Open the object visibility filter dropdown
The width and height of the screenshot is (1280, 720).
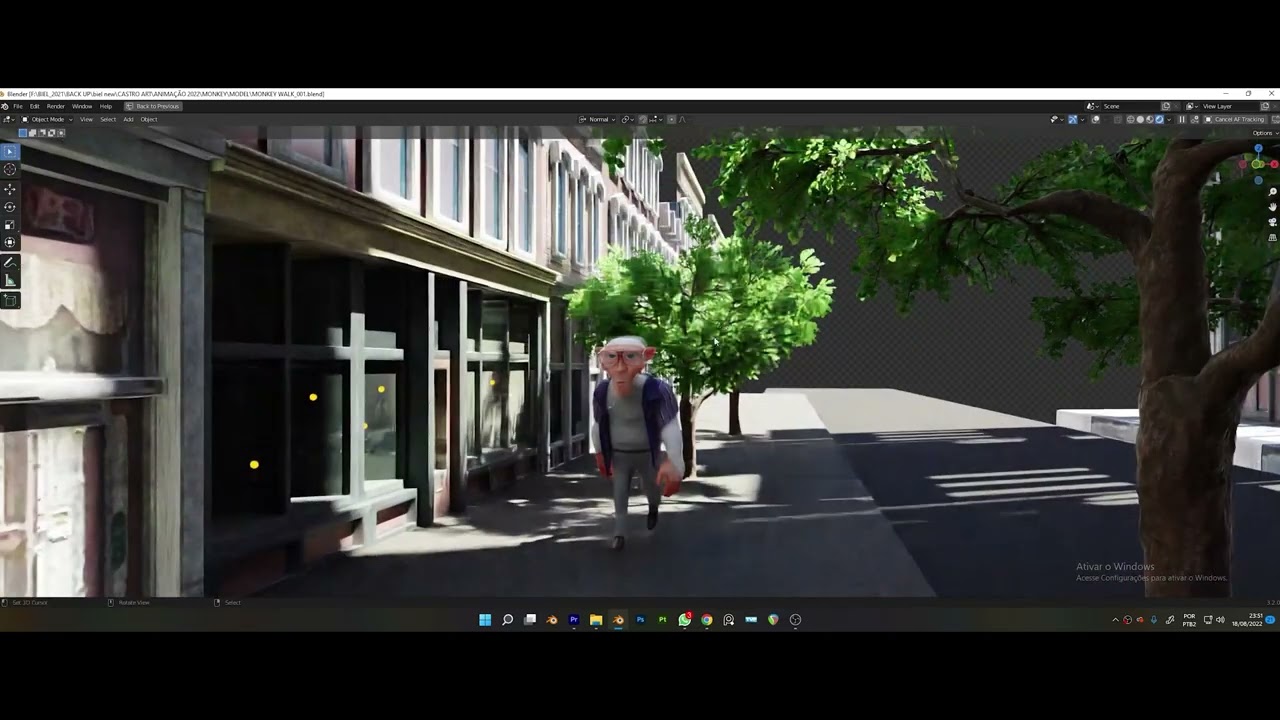[1056, 119]
